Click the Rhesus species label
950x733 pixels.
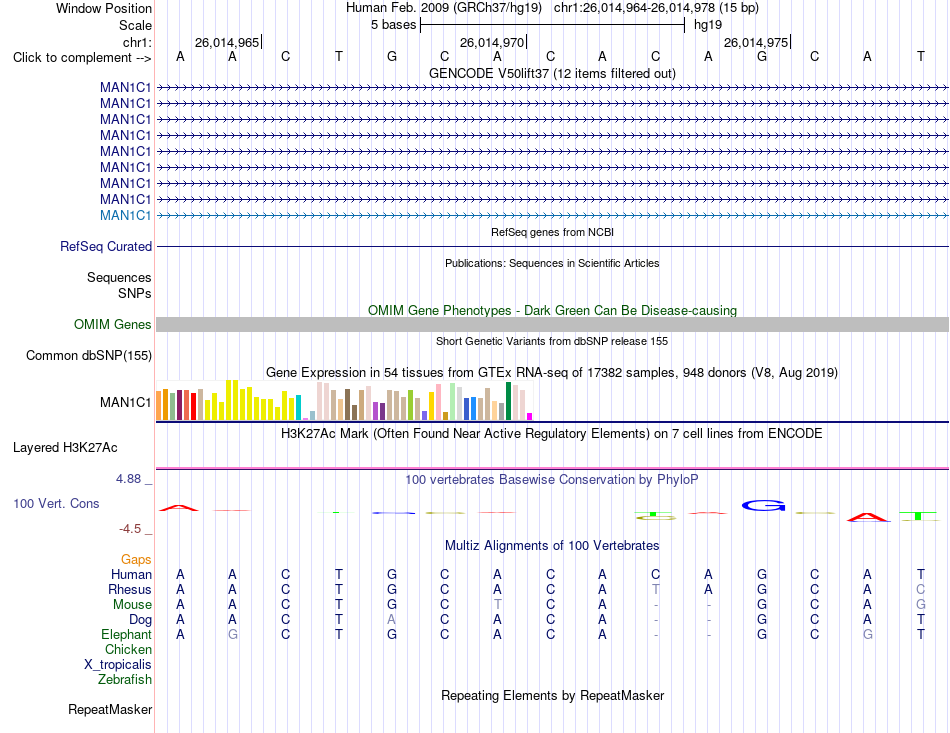tap(130, 589)
